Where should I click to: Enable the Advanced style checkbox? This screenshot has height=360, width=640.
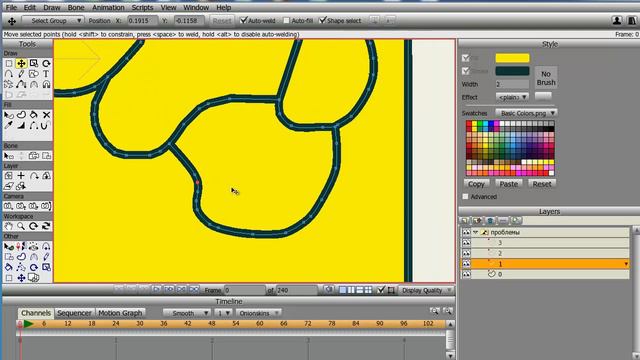[x=465, y=197]
